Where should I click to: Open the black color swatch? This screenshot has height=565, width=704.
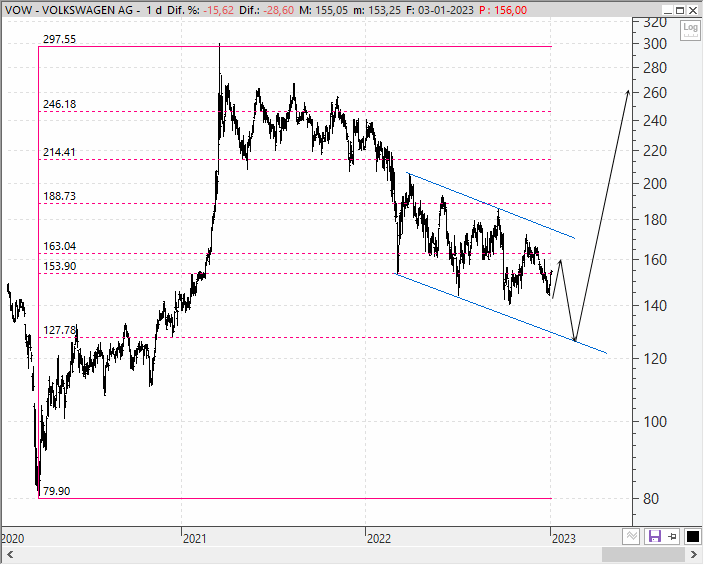[x=693, y=536]
